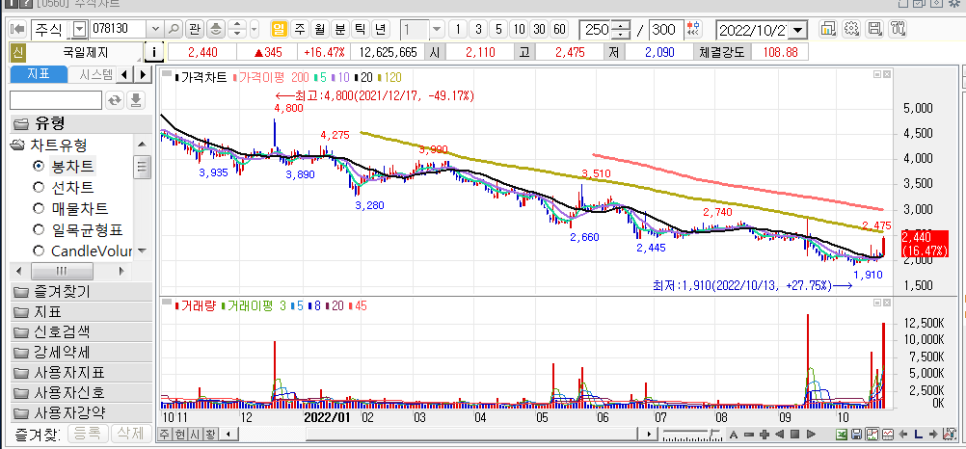The image size is (966, 449).
Task: Switch to tick (틱) period
Action: 361,29
